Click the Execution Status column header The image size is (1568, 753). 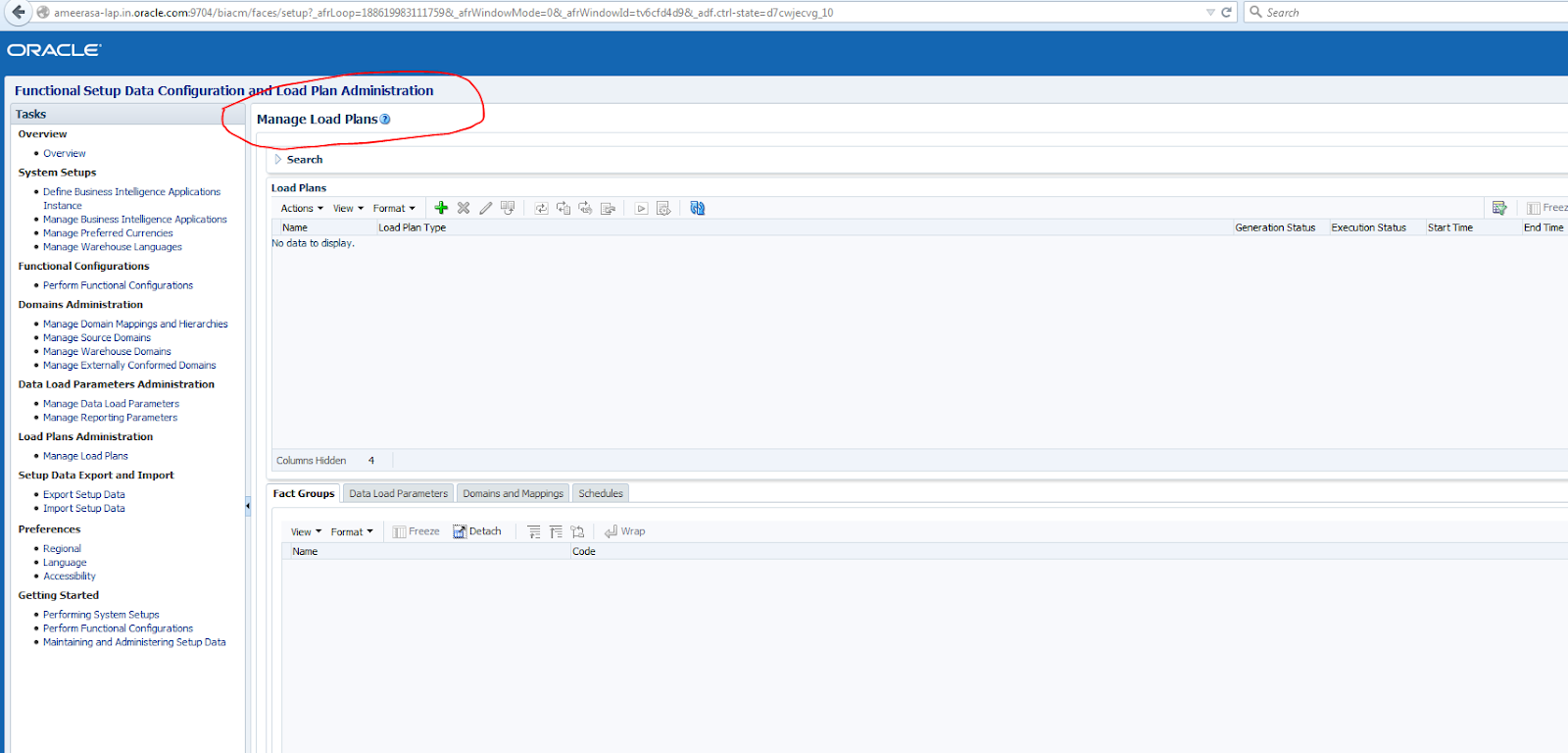tap(1376, 227)
